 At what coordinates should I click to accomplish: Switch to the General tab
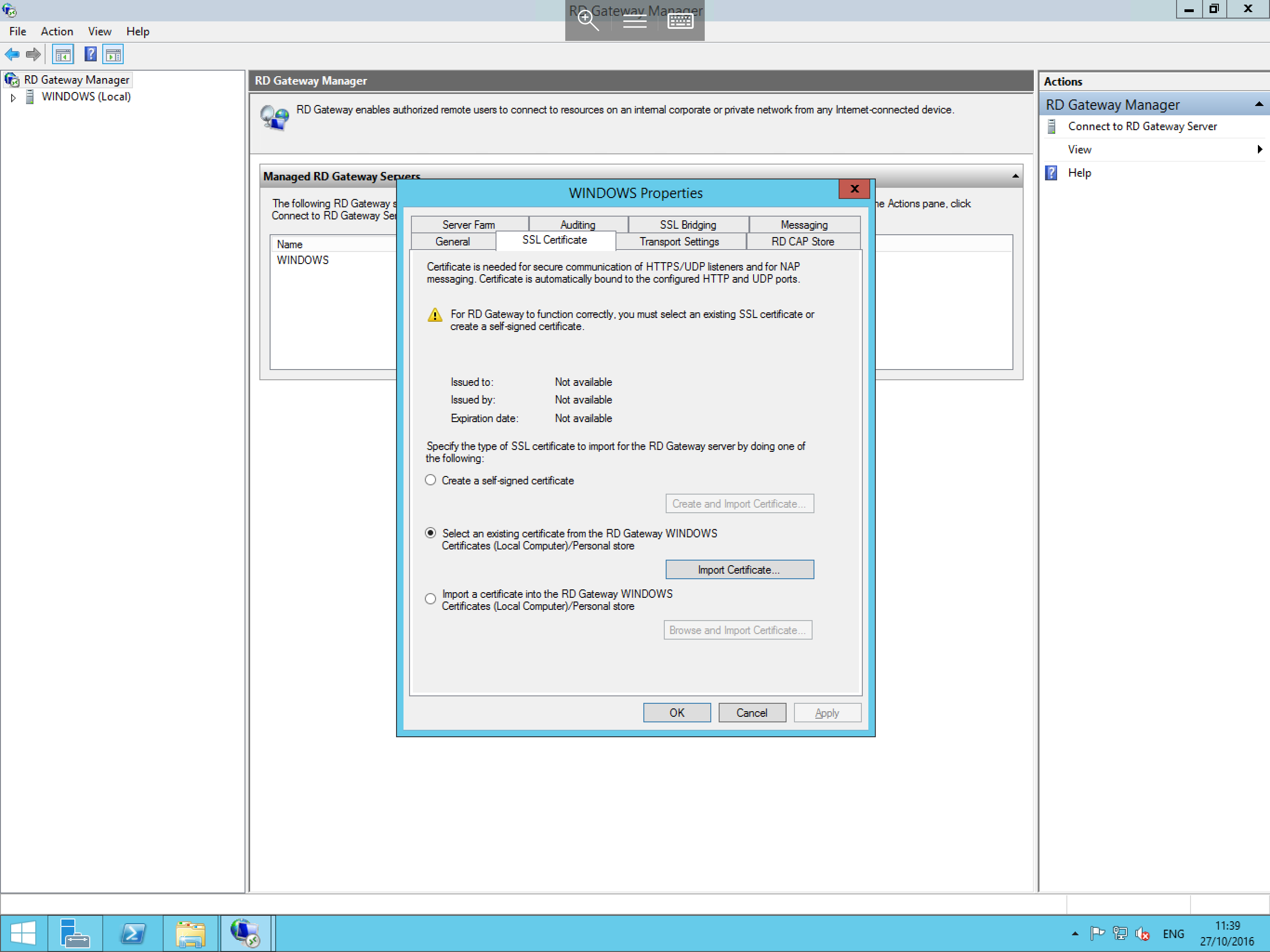point(452,242)
